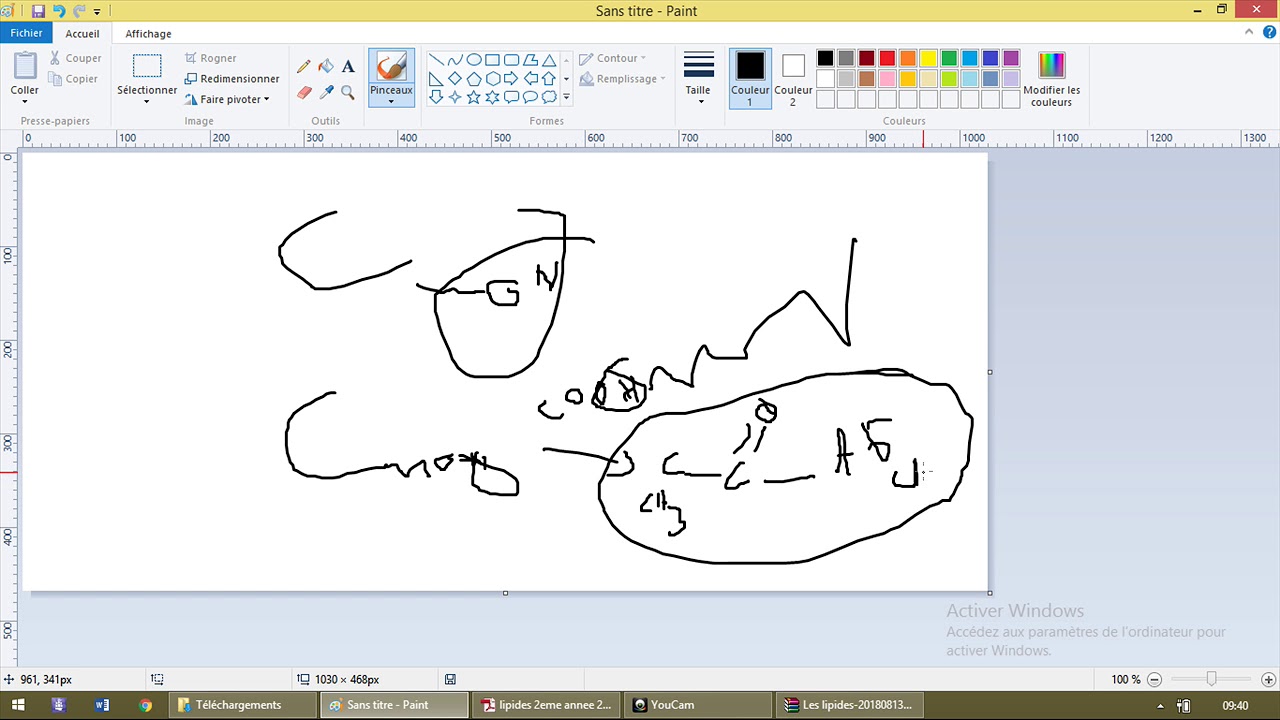1280x720 pixels.
Task: Expand the shapes gallery More arrow
Action: 566,97
